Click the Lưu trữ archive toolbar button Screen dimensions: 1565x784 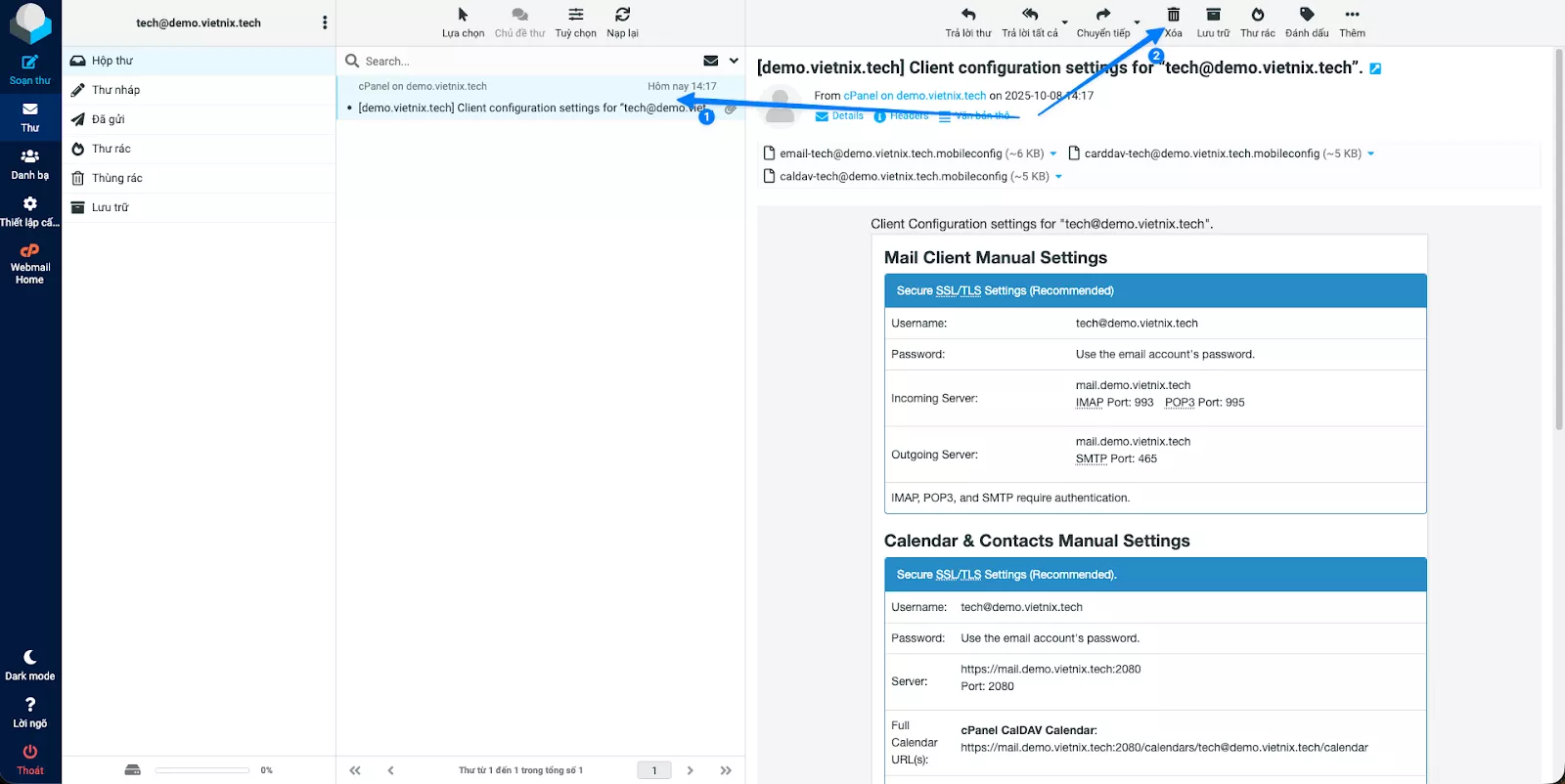1213,22
